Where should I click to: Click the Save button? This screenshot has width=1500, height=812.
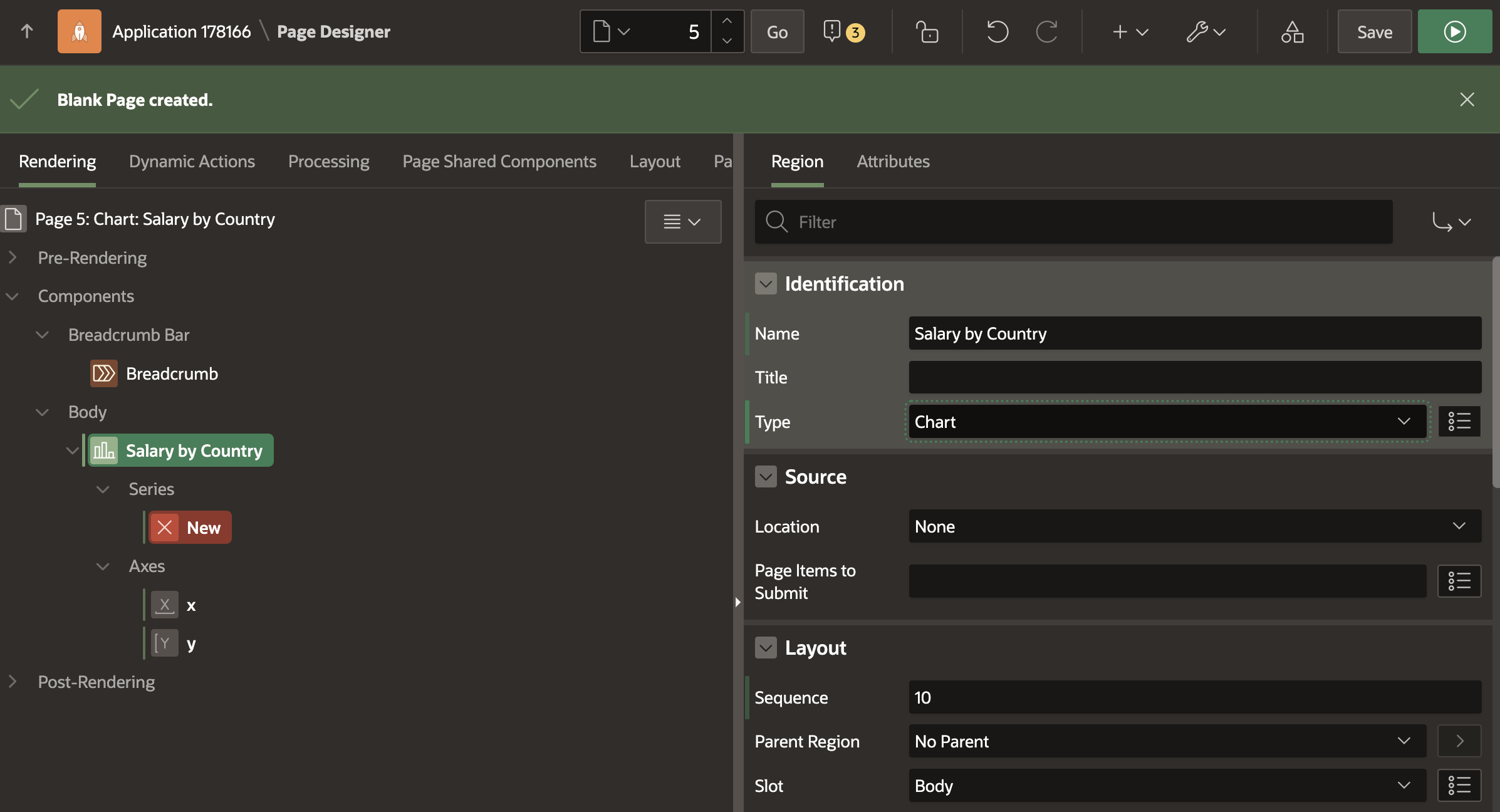pos(1374,31)
